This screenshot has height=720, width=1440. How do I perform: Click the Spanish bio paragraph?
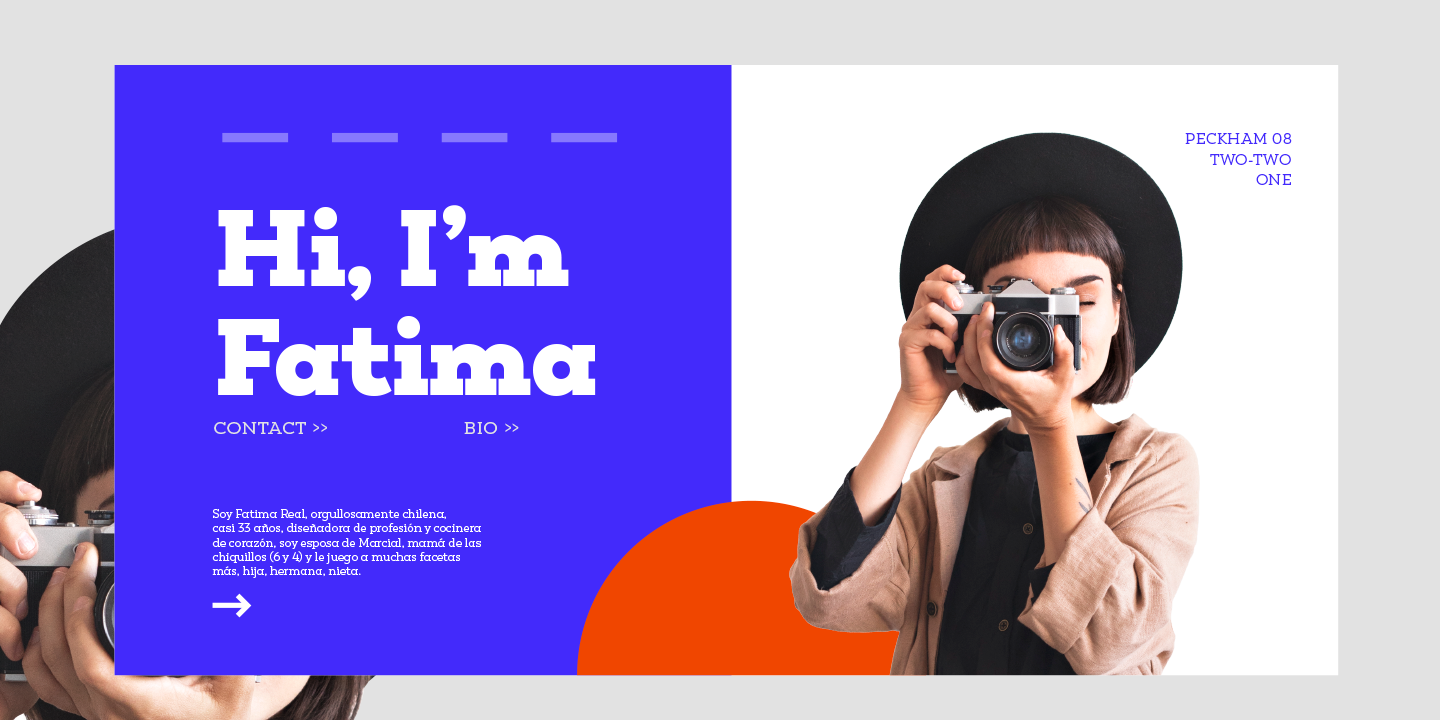point(347,542)
